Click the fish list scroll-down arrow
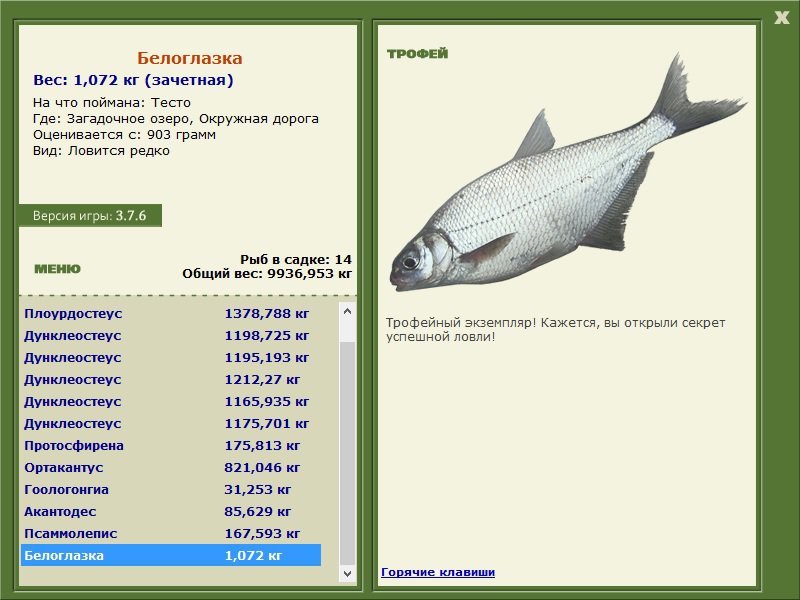800x600 pixels. [x=347, y=573]
